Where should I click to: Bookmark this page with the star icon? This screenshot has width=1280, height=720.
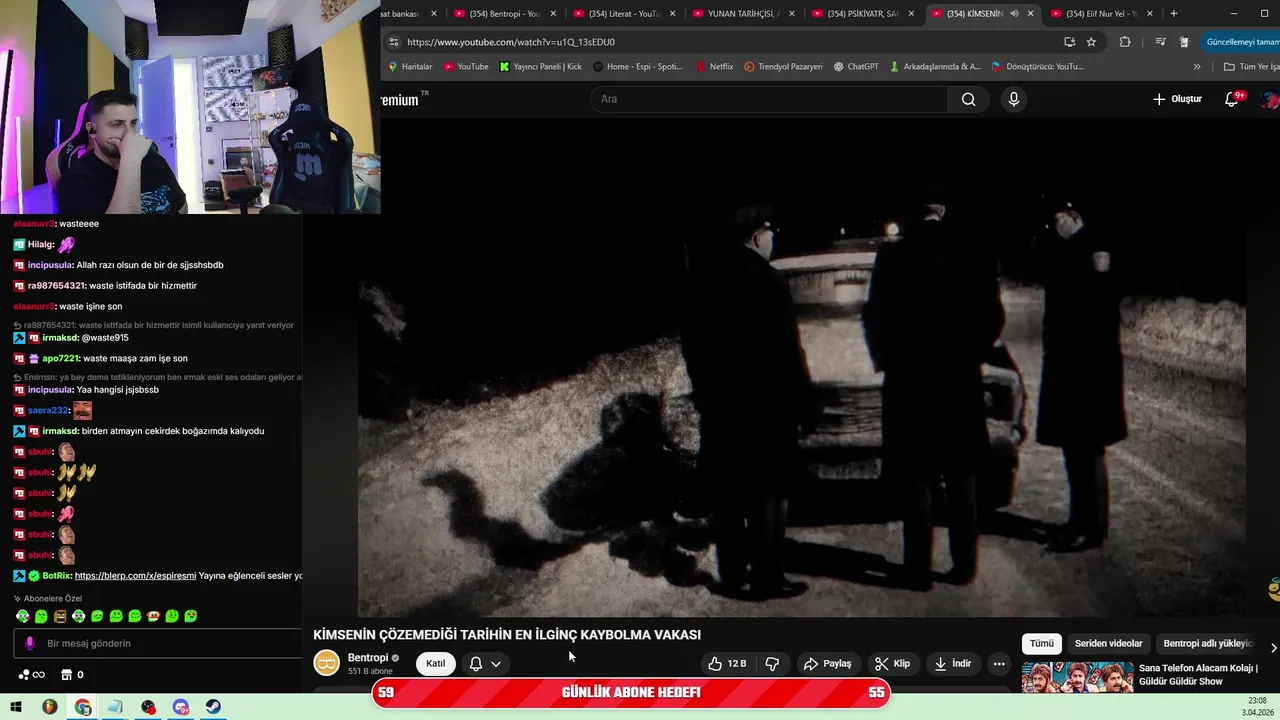coord(1091,42)
